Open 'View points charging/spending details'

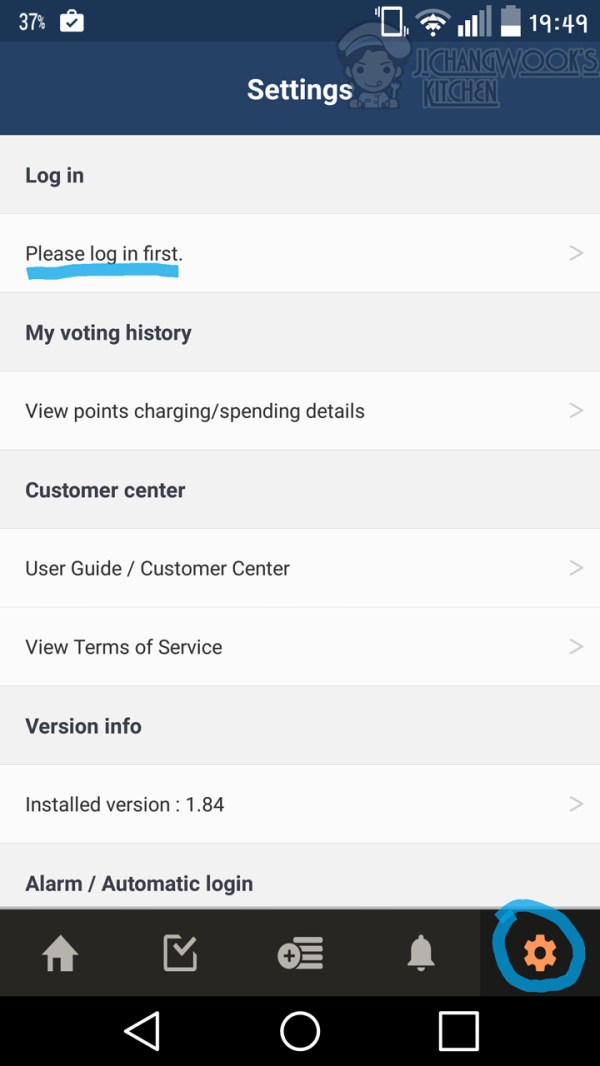coord(195,411)
